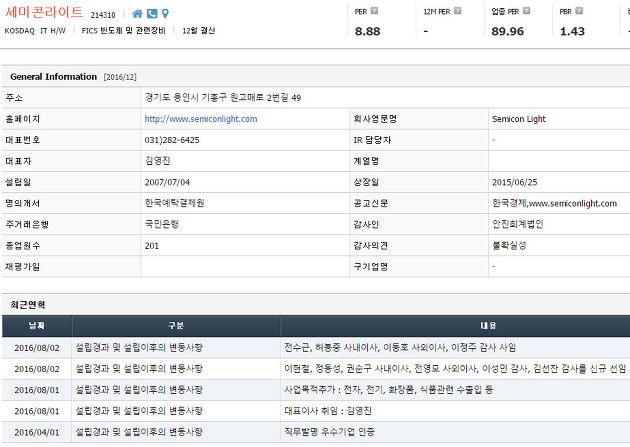Open the semiconlight.com homepage link
630x447 pixels.
201,119
